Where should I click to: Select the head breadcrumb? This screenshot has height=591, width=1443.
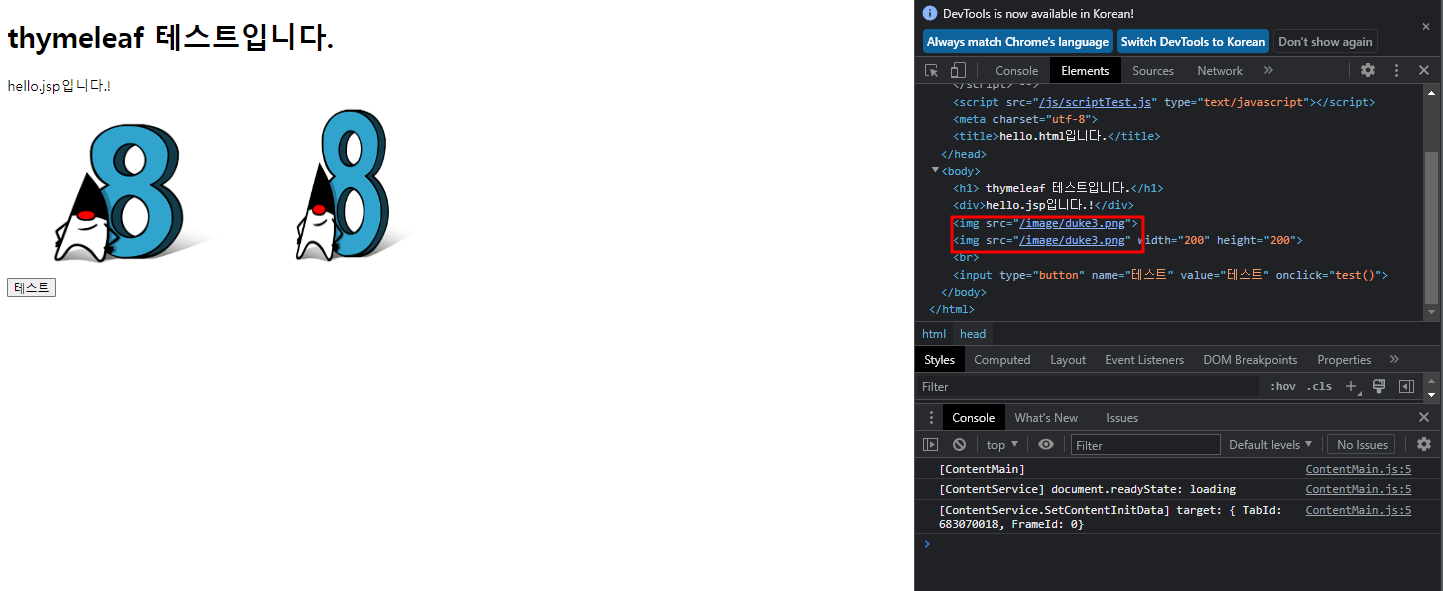[973, 334]
